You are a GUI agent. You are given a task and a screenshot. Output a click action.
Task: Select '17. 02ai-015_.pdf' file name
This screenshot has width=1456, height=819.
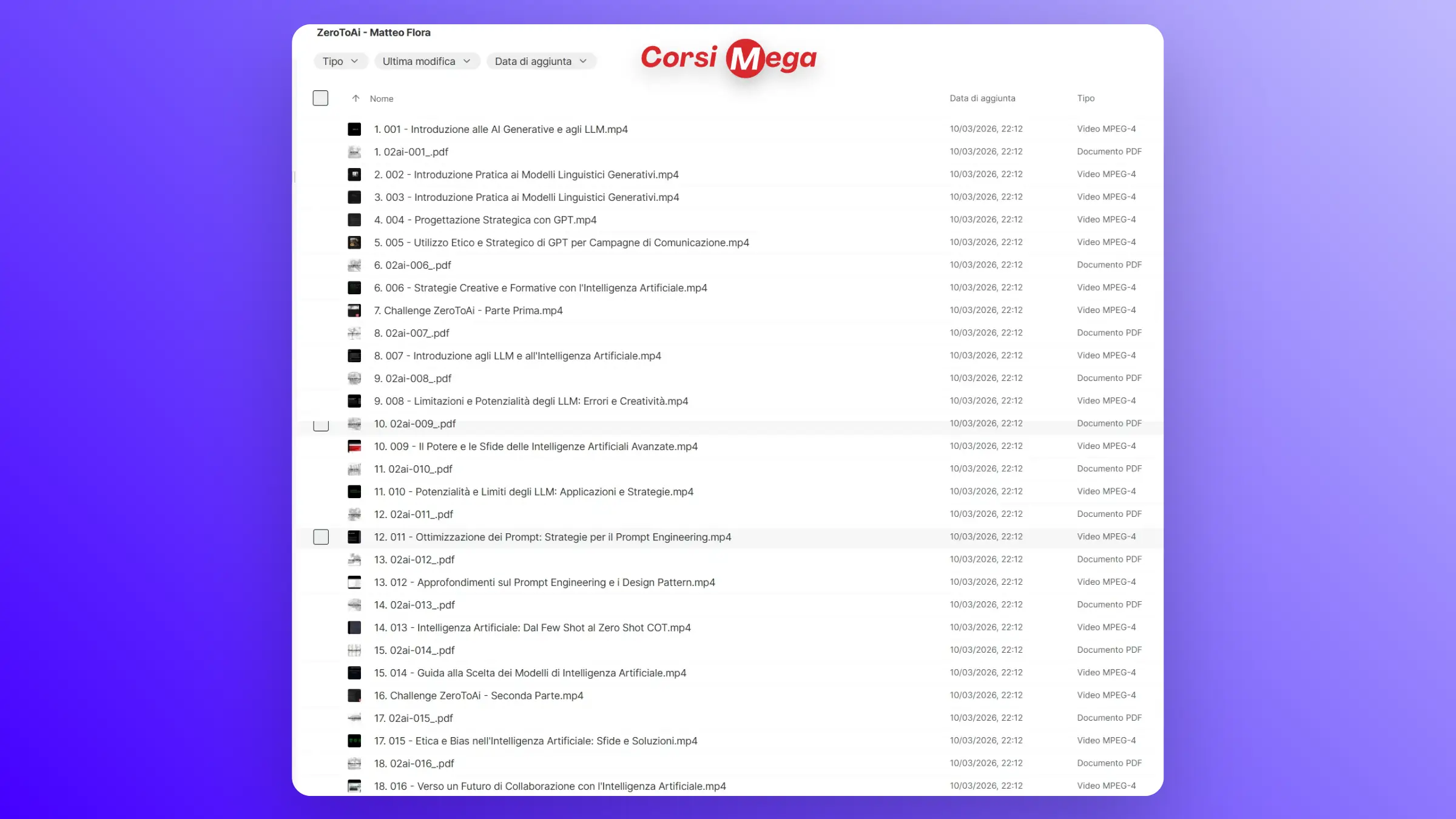(x=414, y=718)
